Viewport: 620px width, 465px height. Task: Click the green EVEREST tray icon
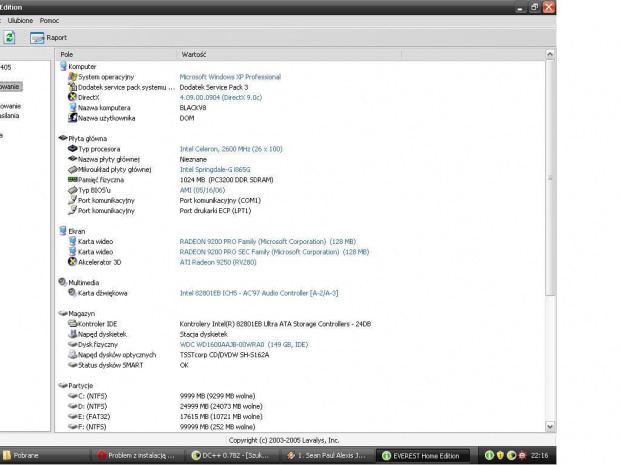489,456
